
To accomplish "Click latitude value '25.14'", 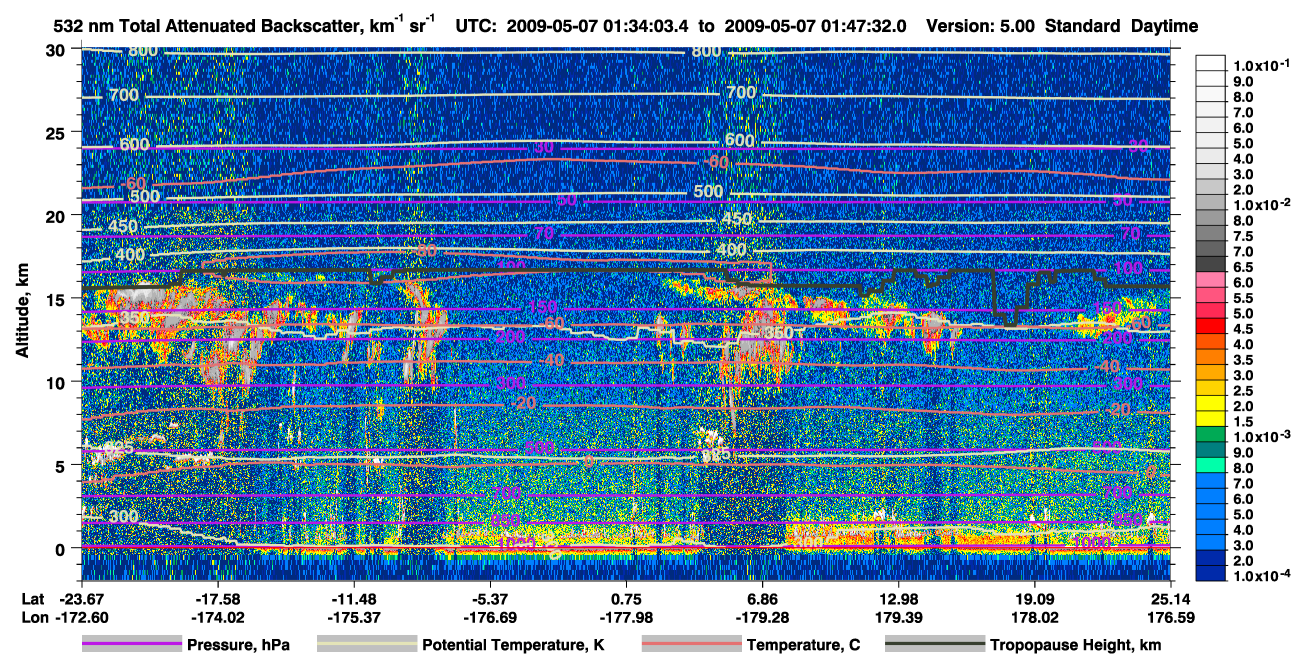I will pyautogui.click(x=1170, y=598).
